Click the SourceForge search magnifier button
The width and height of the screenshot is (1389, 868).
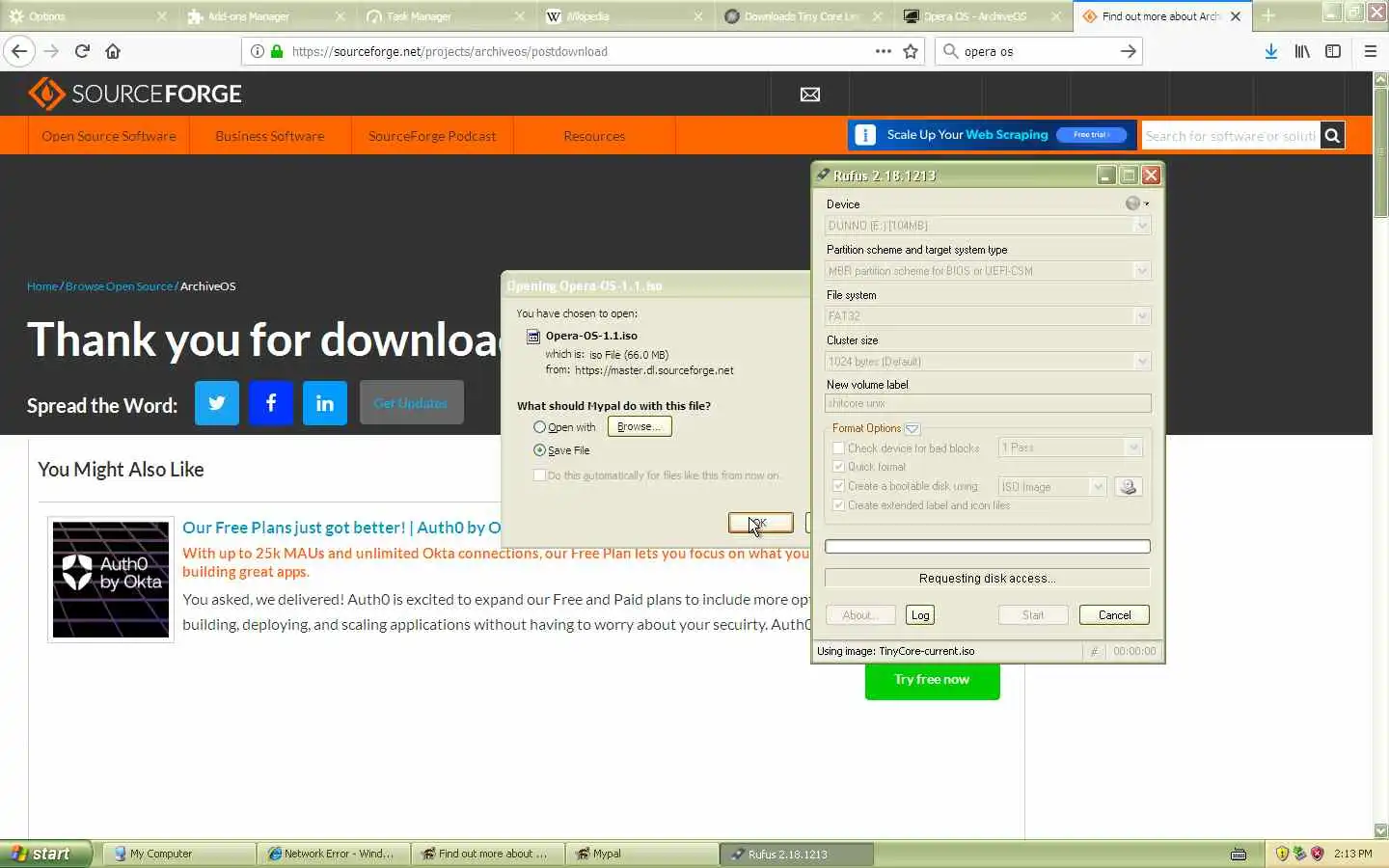1332,136
